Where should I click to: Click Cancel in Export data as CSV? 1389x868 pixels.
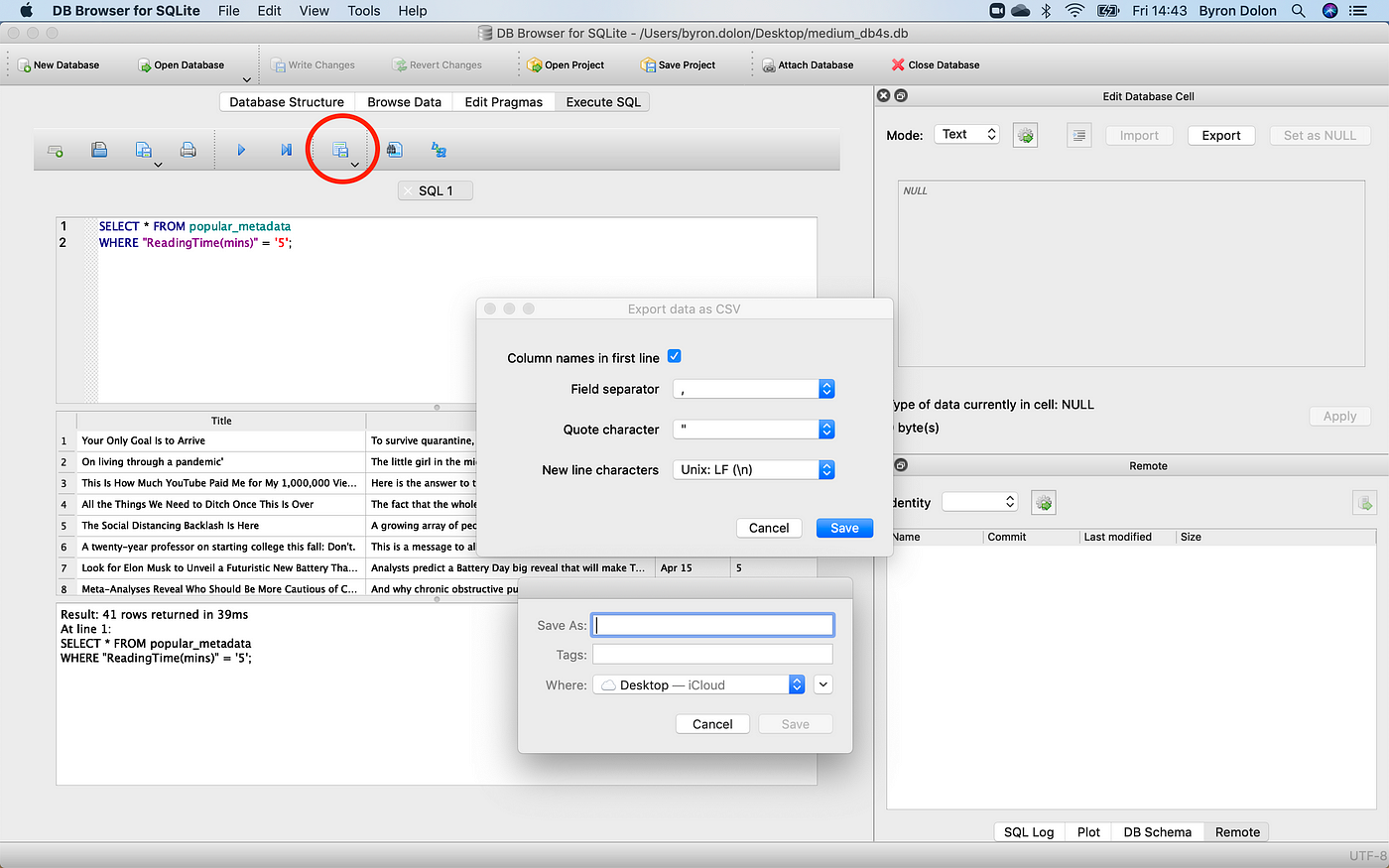point(769,528)
